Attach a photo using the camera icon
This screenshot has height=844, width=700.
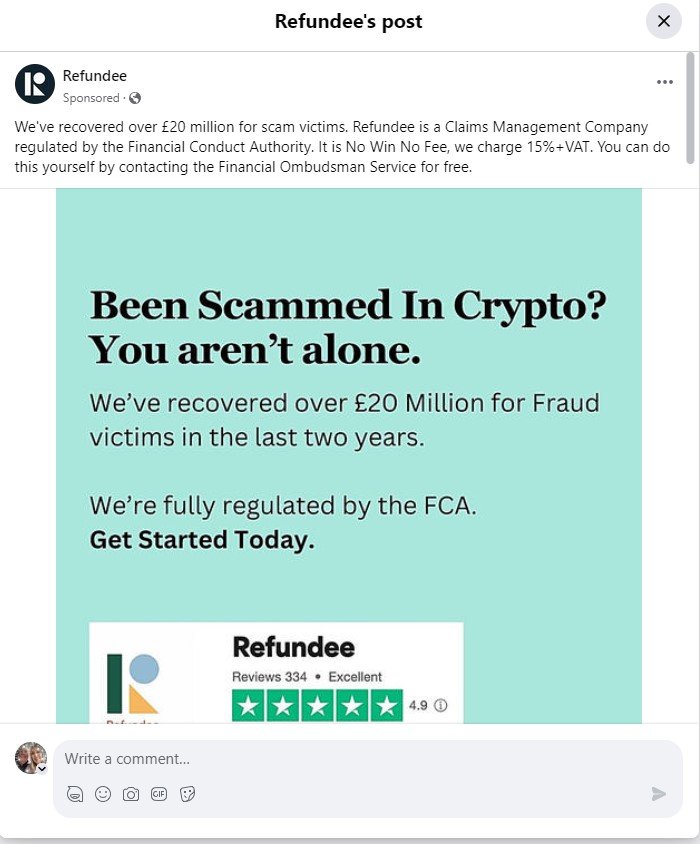[130, 794]
